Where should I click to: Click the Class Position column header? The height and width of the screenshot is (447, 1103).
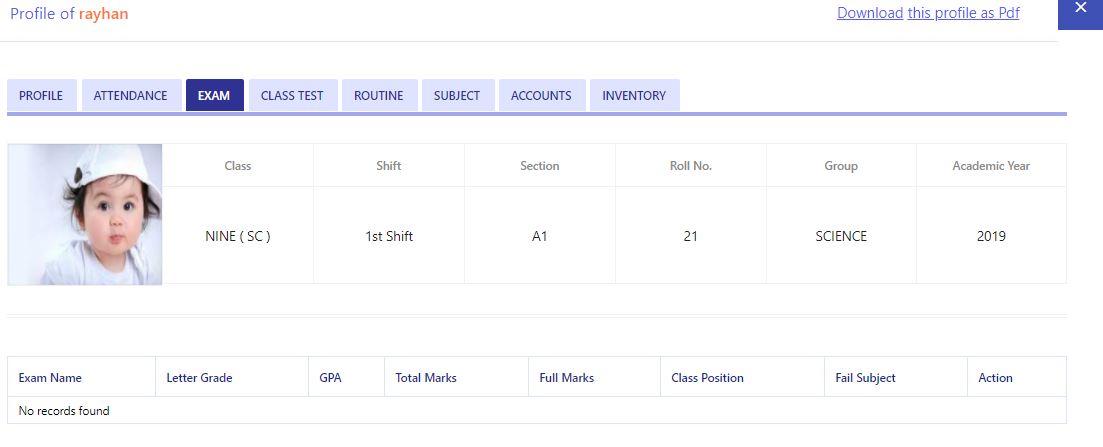707,377
